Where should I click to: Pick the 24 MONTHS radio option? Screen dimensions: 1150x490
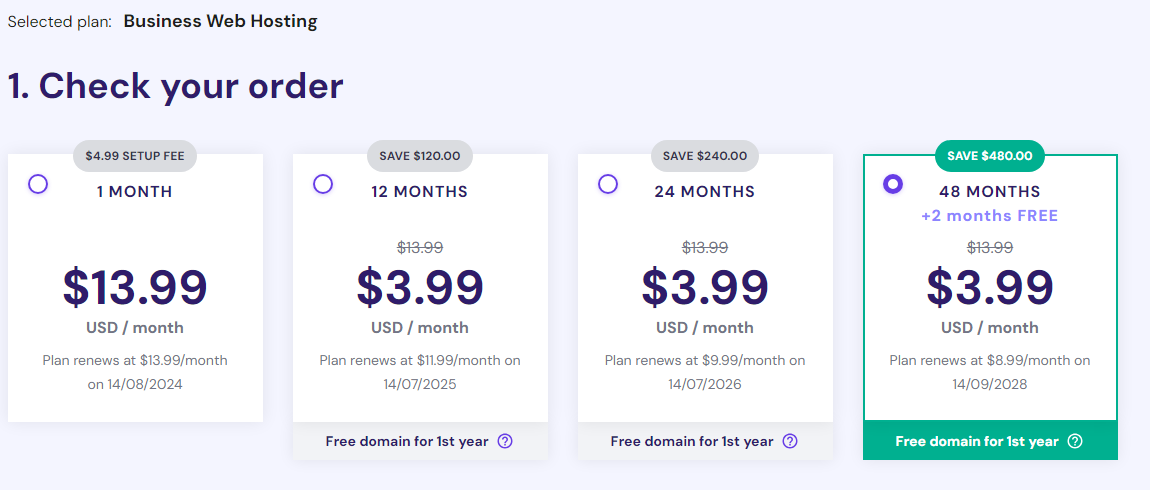[608, 184]
